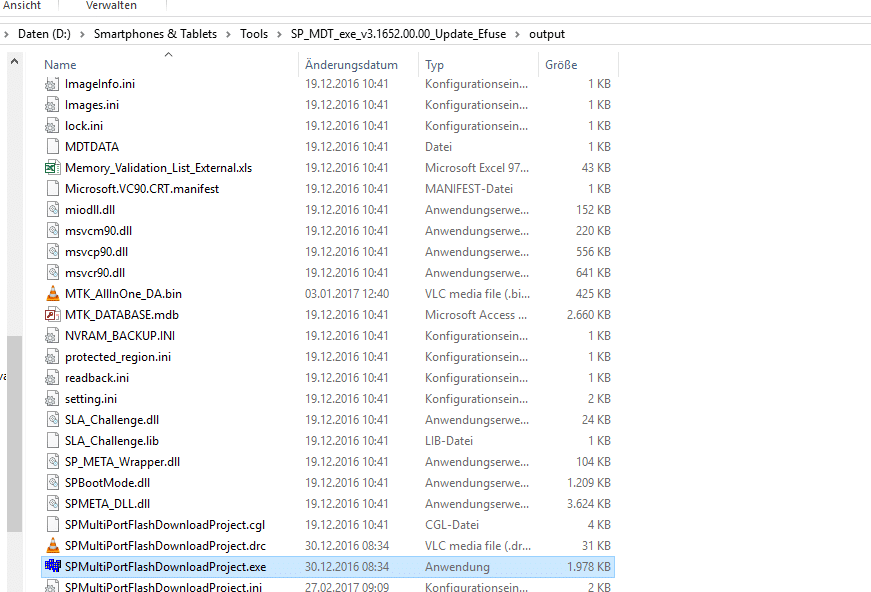Expand the chevron before Daten (D:)

pyautogui.click(x=6, y=34)
